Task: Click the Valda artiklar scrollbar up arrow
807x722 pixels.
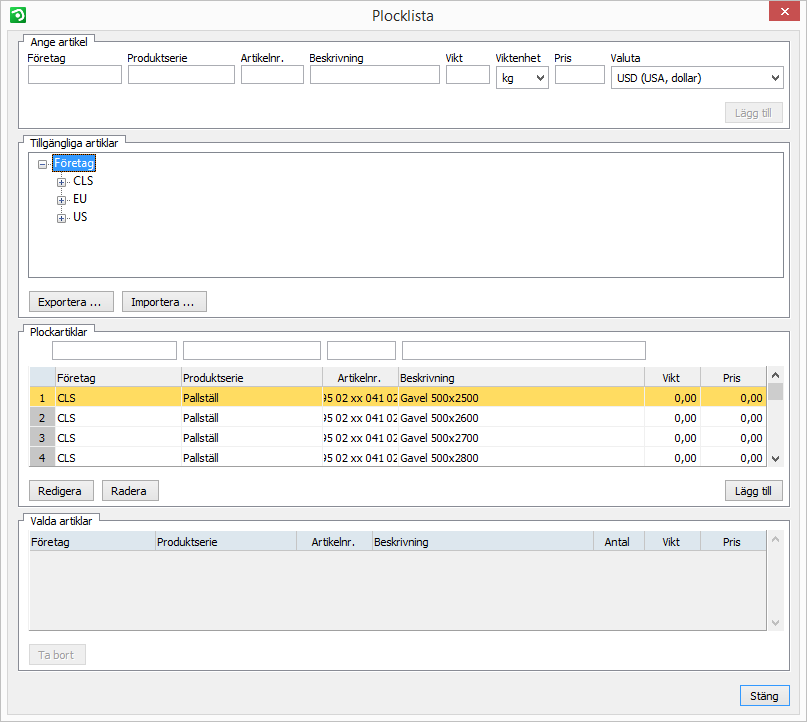Action: point(776,539)
